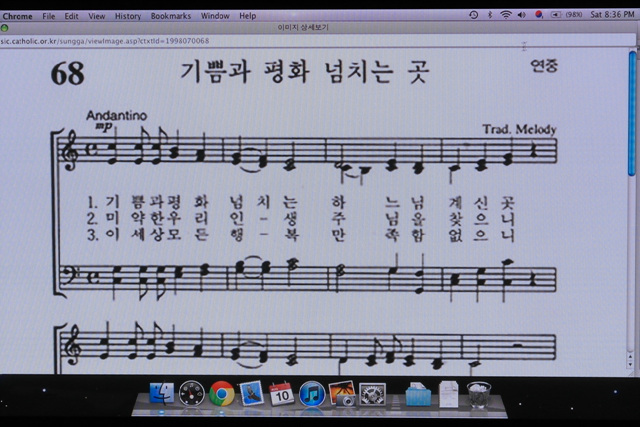This screenshot has width=640, height=427.
Task: Click the window title 이미지 상세보기
Action: click(x=303, y=27)
